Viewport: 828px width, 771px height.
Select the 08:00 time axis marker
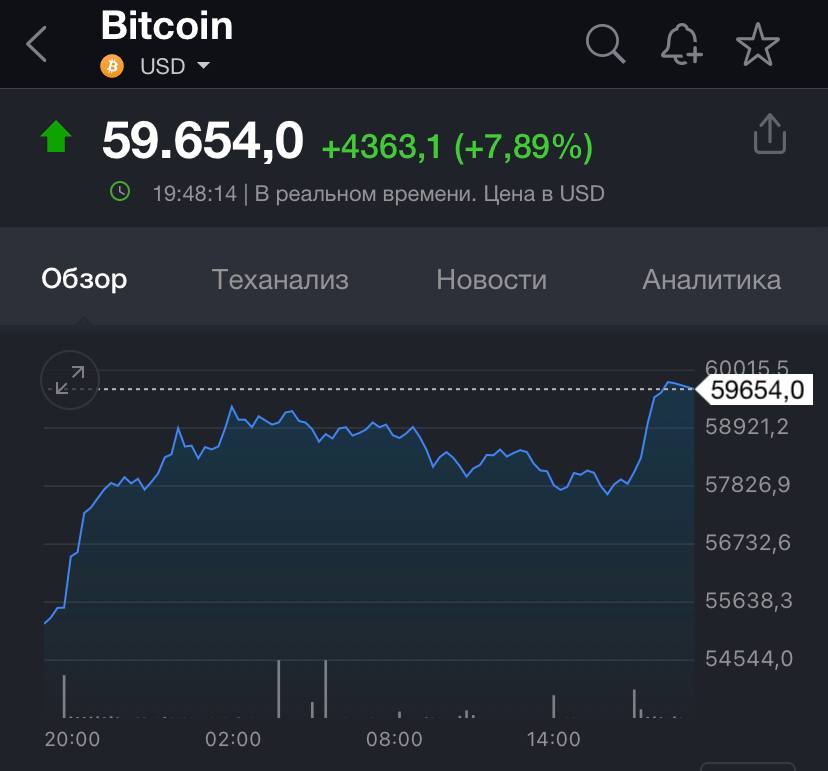click(394, 739)
